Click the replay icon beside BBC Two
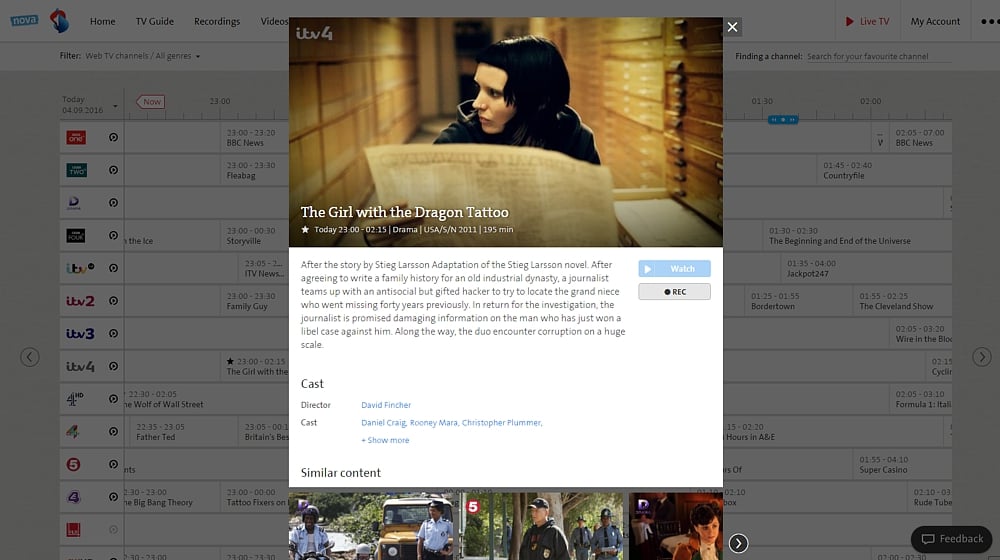 coord(114,170)
